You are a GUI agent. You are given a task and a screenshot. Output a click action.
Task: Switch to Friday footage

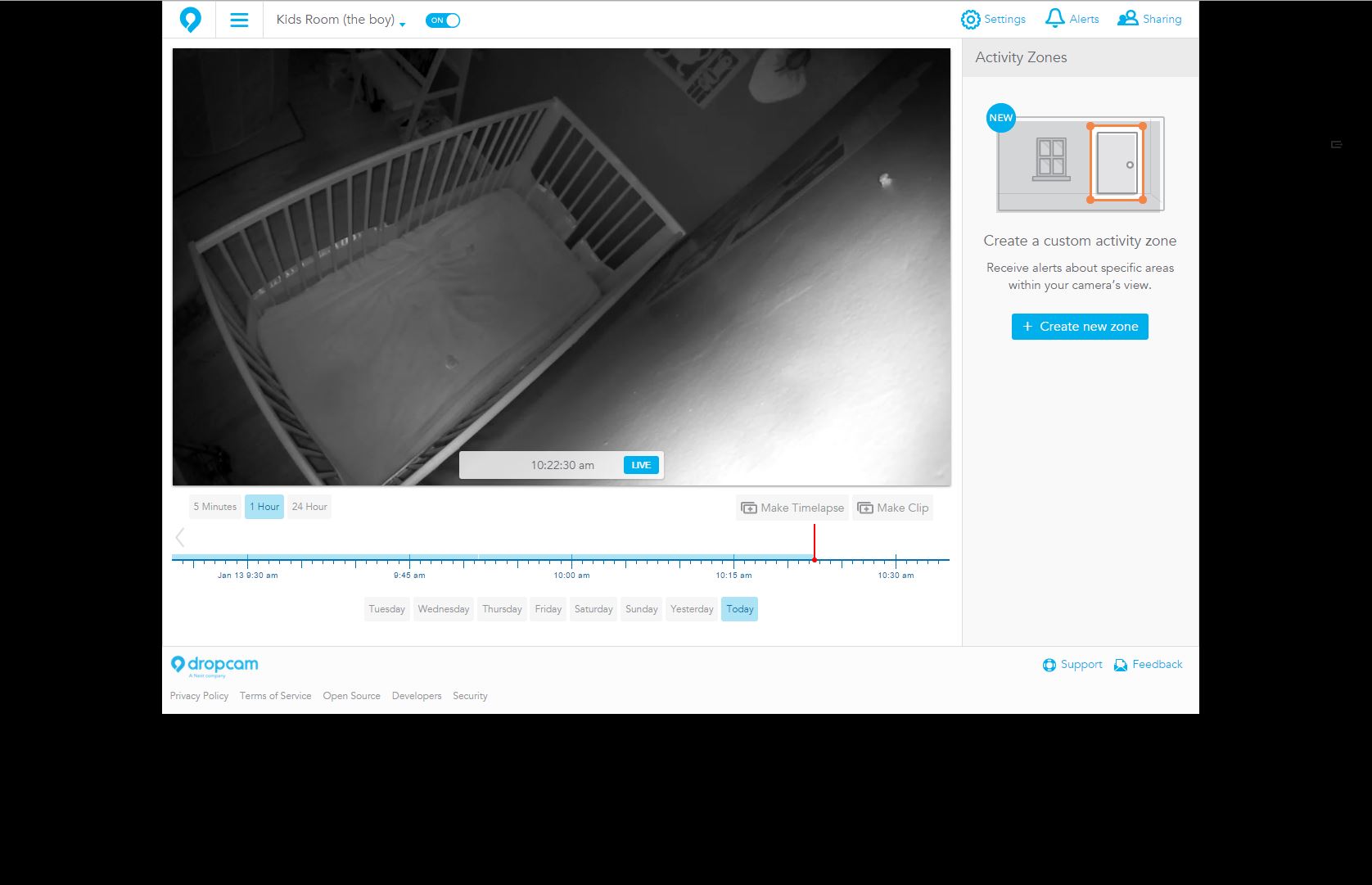tap(548, 609)
